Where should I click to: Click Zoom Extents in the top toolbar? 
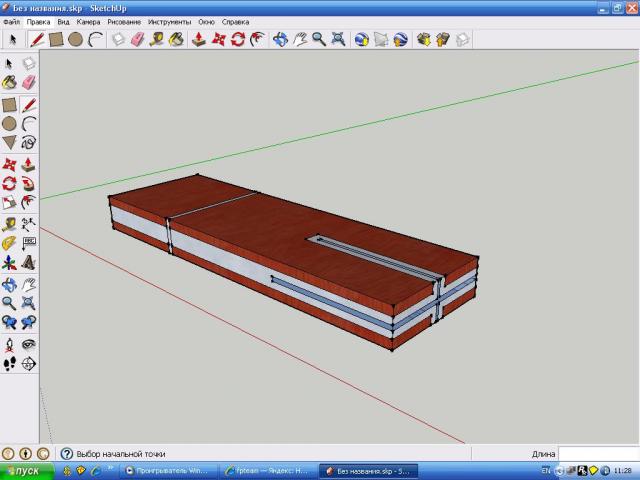tap(338, 40)
